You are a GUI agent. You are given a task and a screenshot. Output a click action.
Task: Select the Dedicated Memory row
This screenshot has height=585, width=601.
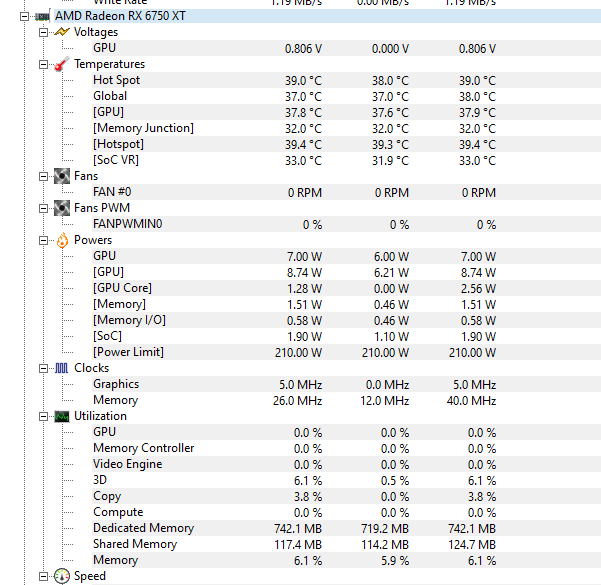coord(346,528)
